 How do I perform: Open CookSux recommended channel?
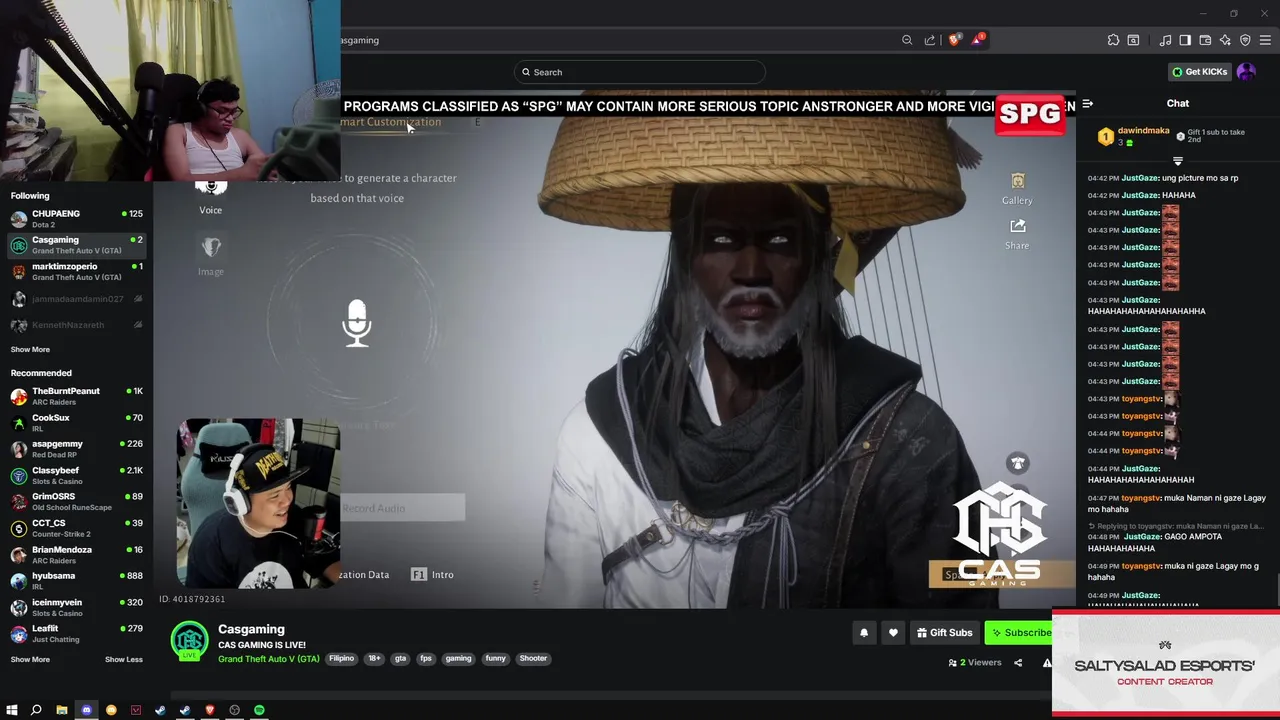77,422
